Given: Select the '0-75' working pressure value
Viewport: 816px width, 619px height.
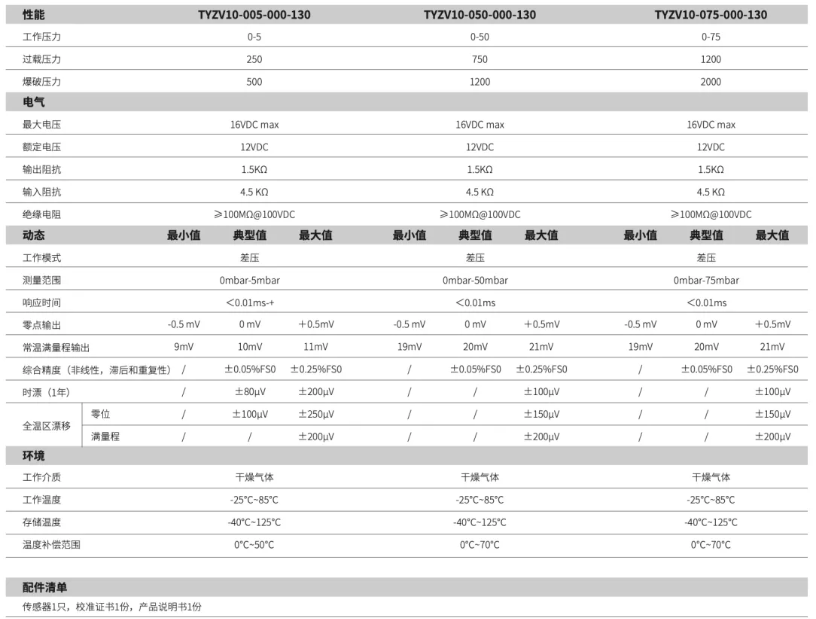Looking at the screenshot, I should point(710,37).
